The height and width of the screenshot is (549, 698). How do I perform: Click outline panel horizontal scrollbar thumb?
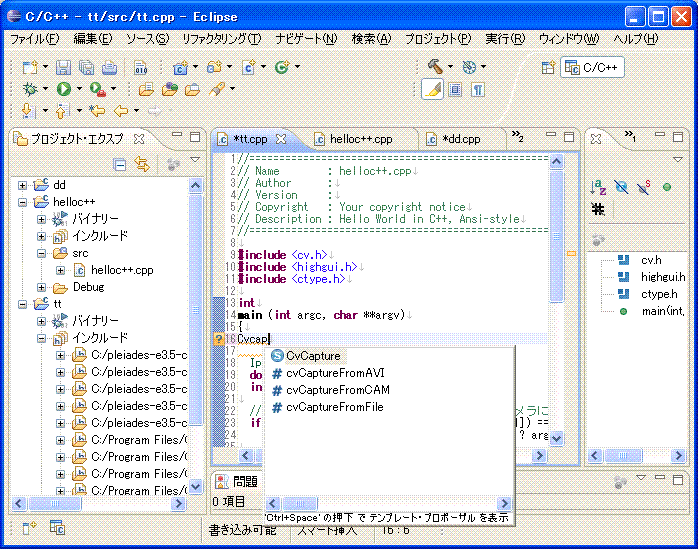(x=623, y=455)
